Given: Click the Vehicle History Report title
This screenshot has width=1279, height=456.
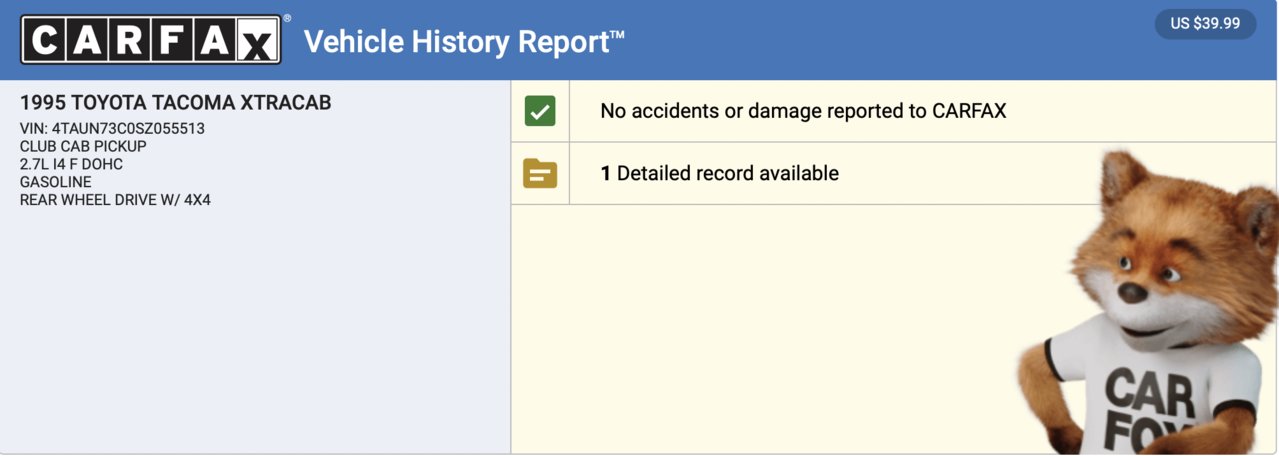Looking at the screenshot, I should pos(464,42).
